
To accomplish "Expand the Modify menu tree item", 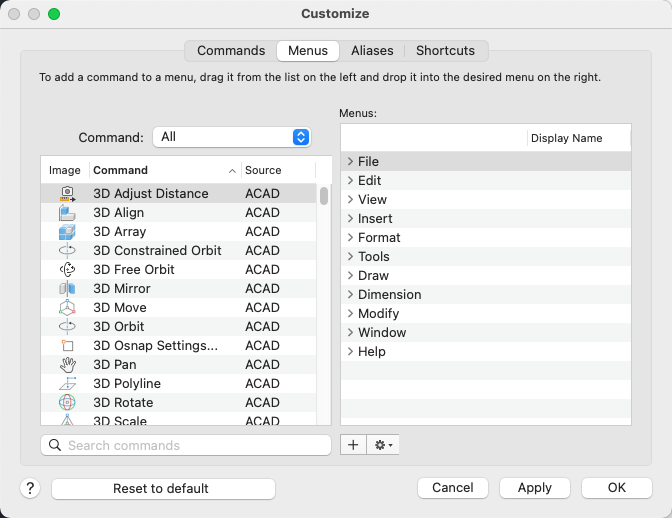I will (x=351, y=314).
